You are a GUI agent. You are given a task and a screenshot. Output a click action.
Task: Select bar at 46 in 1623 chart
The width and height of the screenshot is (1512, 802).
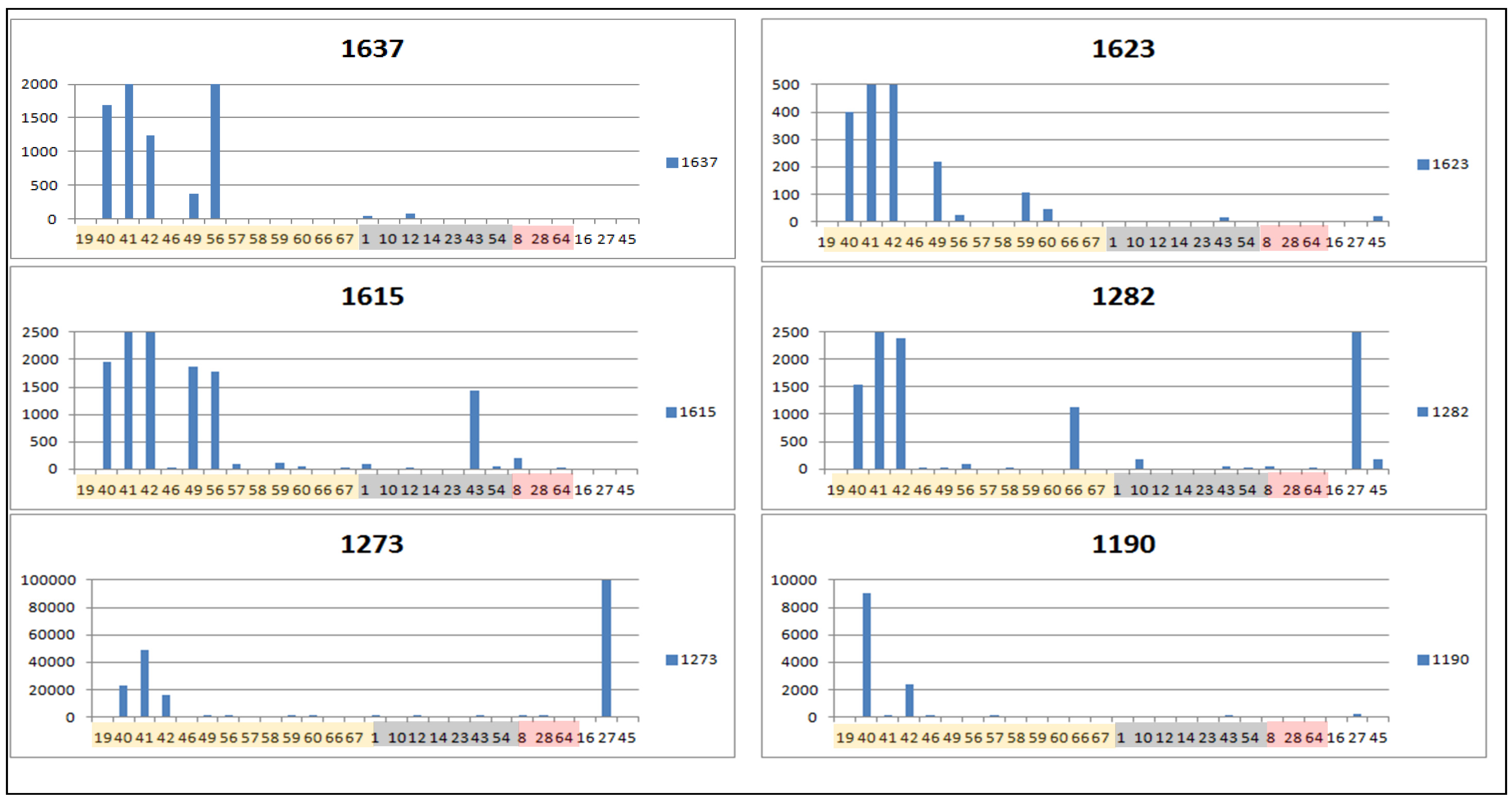click(x=937, y=191)
